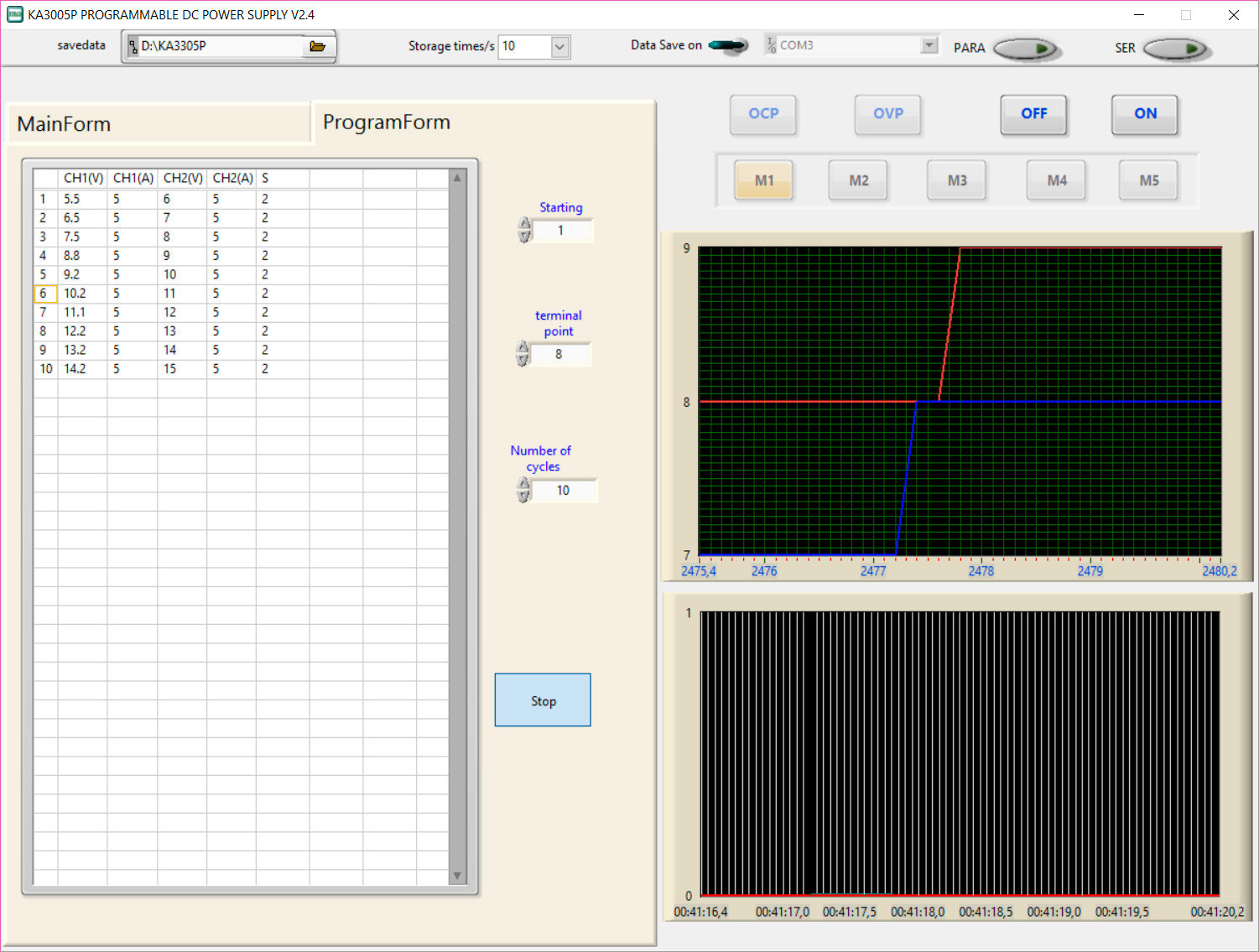The image size is (1259, 952).
Task: Expand the COM3 port dropdown list
Action: tap(929, 45)
